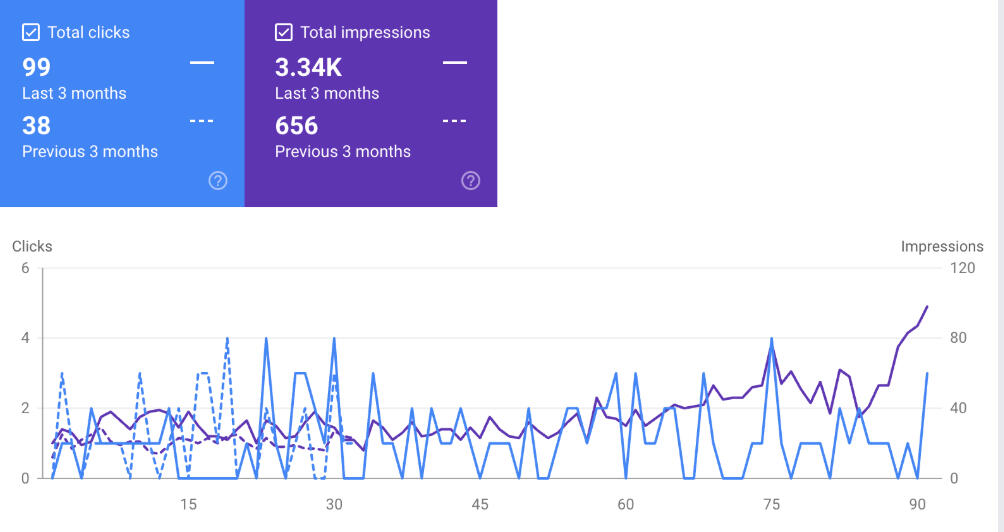1004x532 pixels.
Task: Click dashed line legend beside 656 impressions
Action: (x=455, y=121)
